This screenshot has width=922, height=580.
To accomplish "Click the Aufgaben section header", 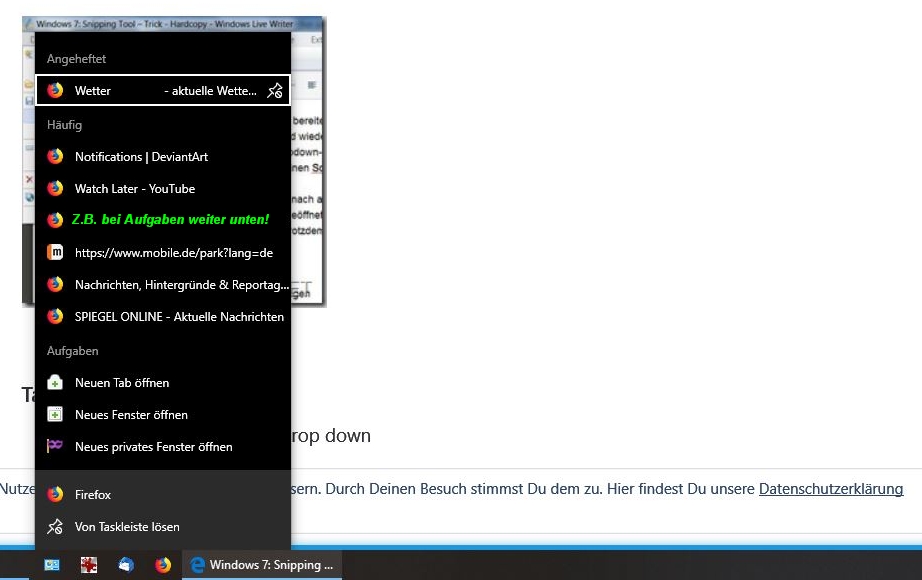I will pyautogui.click(x=73, y=351).
